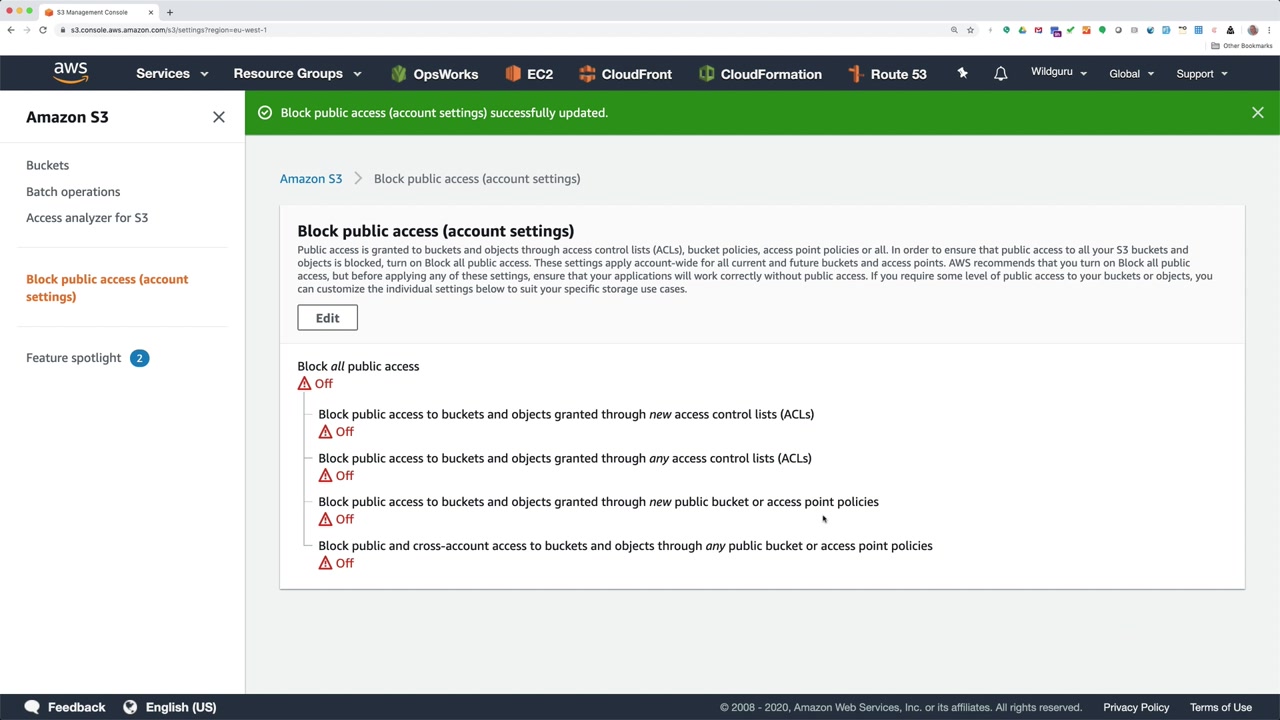The width and height of the screenshot is (1280, 720).
Task: Click the Amazon S3 sidebar heading
Action: (x=67, y=117)
